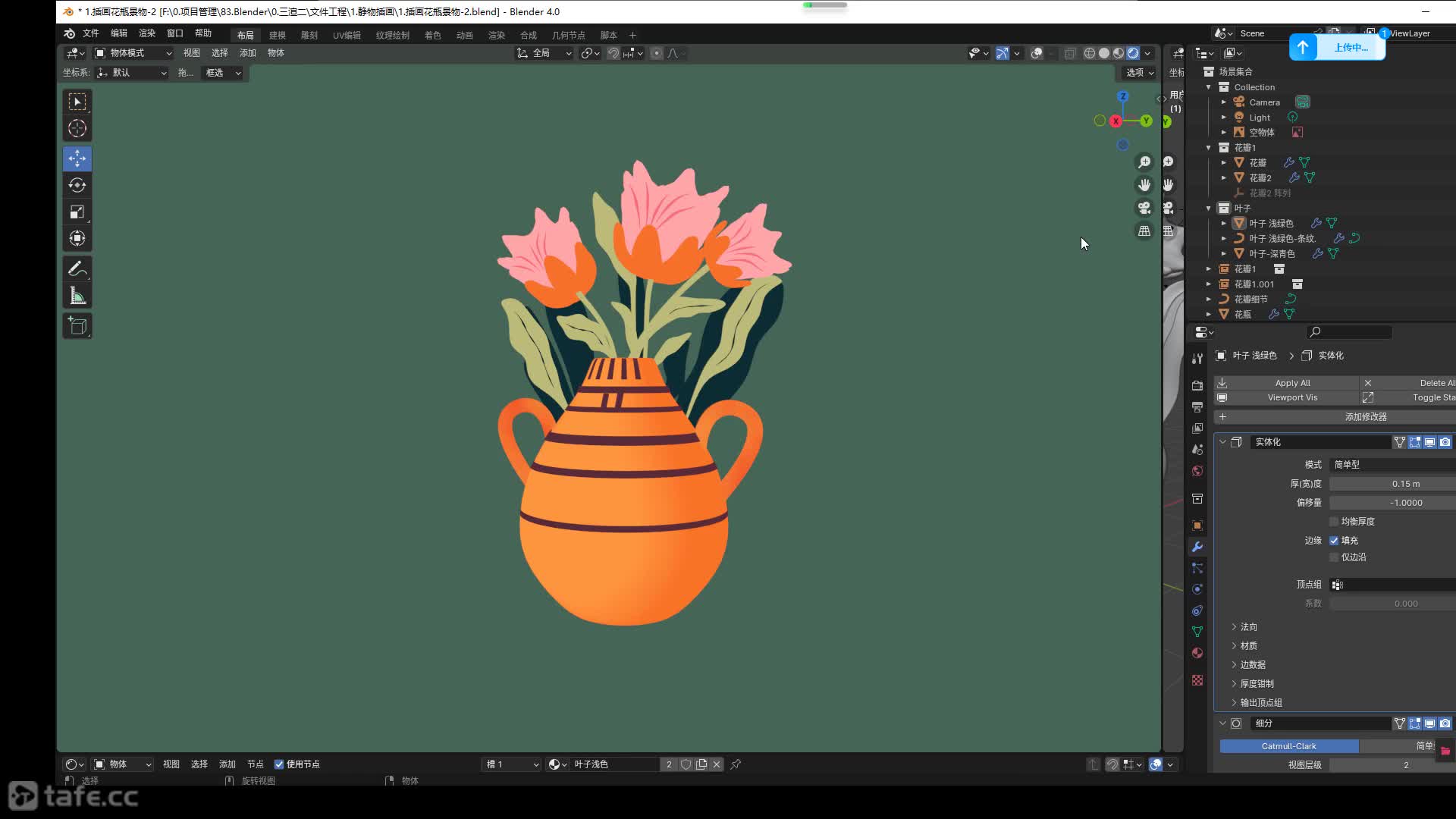The width and height of the screenshot is (1456, 819).
Task: Select the Move tool in left toolbar
Action: click(77, 158)
